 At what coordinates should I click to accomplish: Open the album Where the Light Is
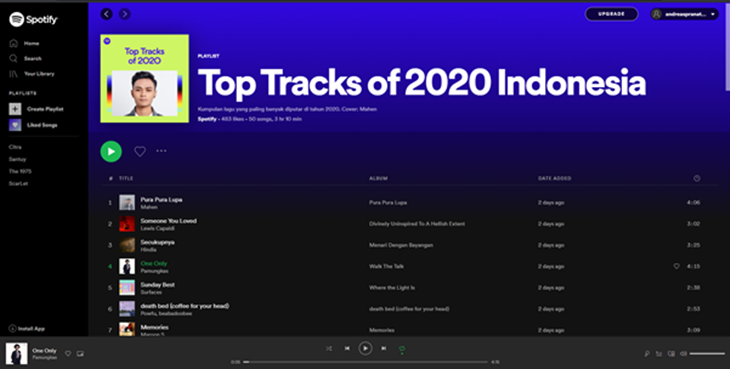pos(392,288)
